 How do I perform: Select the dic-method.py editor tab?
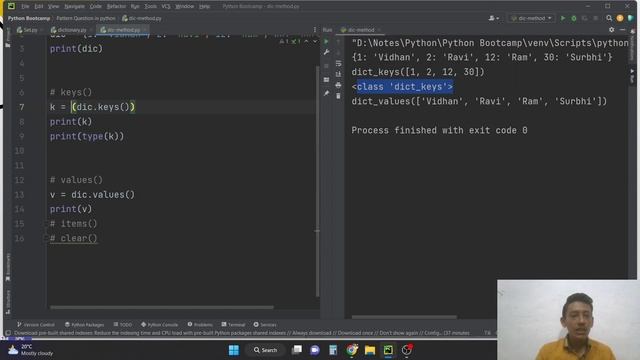(122, 30)
